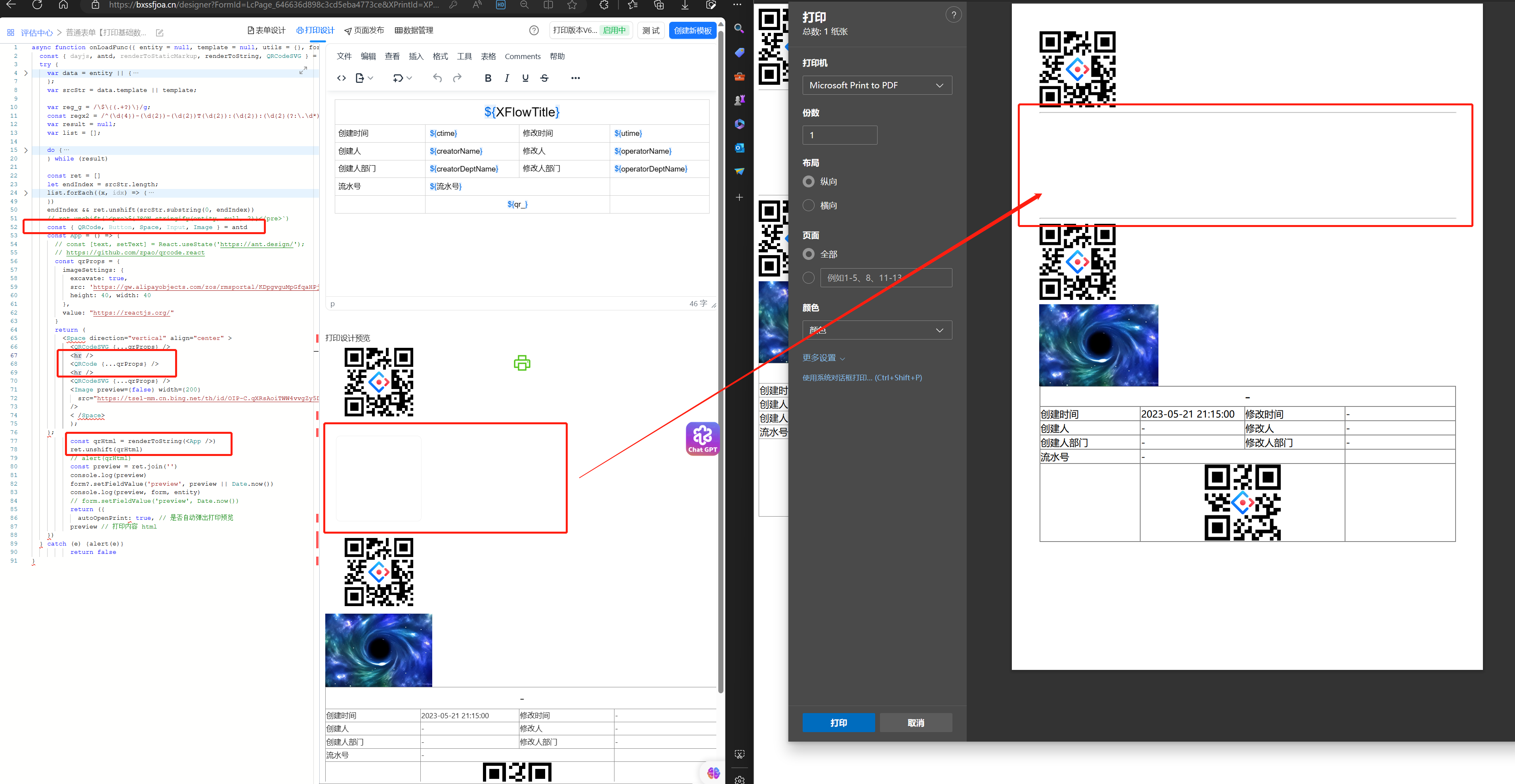Open the Microsoft Print to PDF printer dropdown
The image size is (1515, 784).
click(876, 85)
